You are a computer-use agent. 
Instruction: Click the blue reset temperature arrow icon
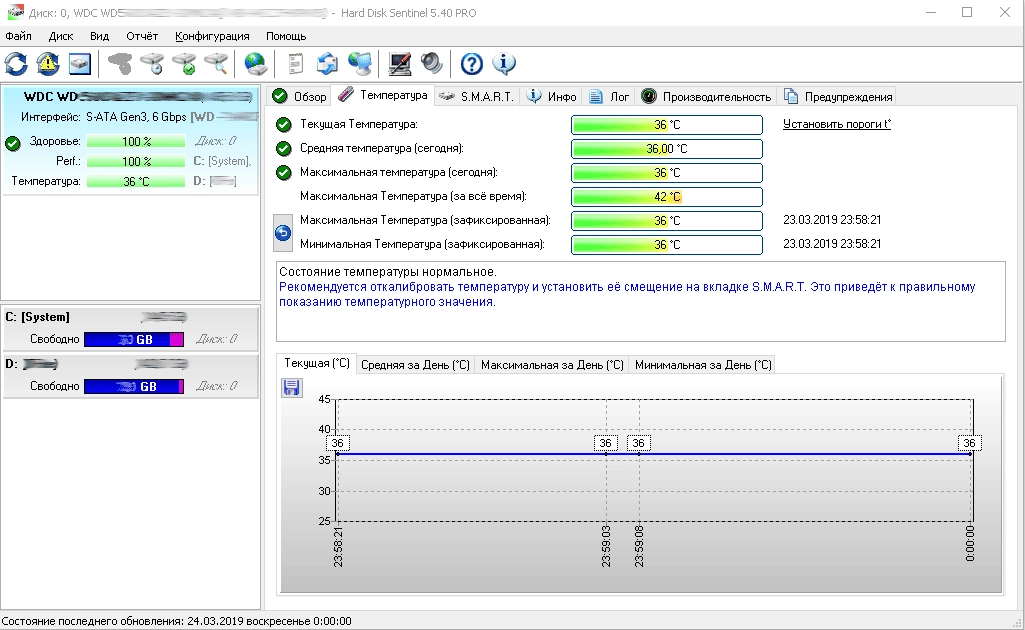(x=282, y=233)
